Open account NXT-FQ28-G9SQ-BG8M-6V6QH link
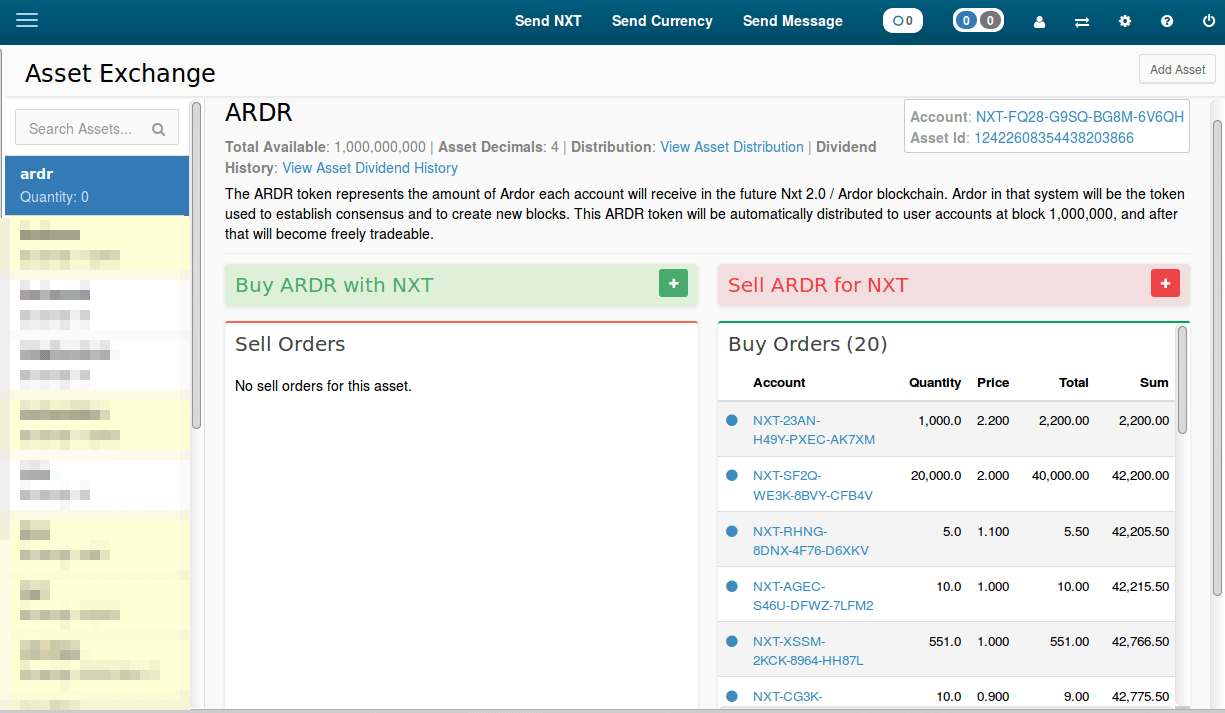This screenshot has height=713, width=1225. pyautogui.click(x=1080, y=117)
